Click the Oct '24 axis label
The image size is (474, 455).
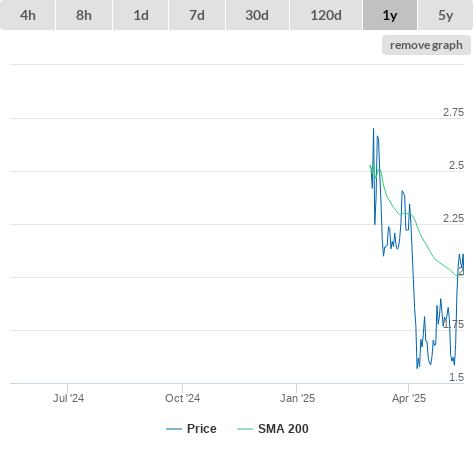click(x=182, y=398)
